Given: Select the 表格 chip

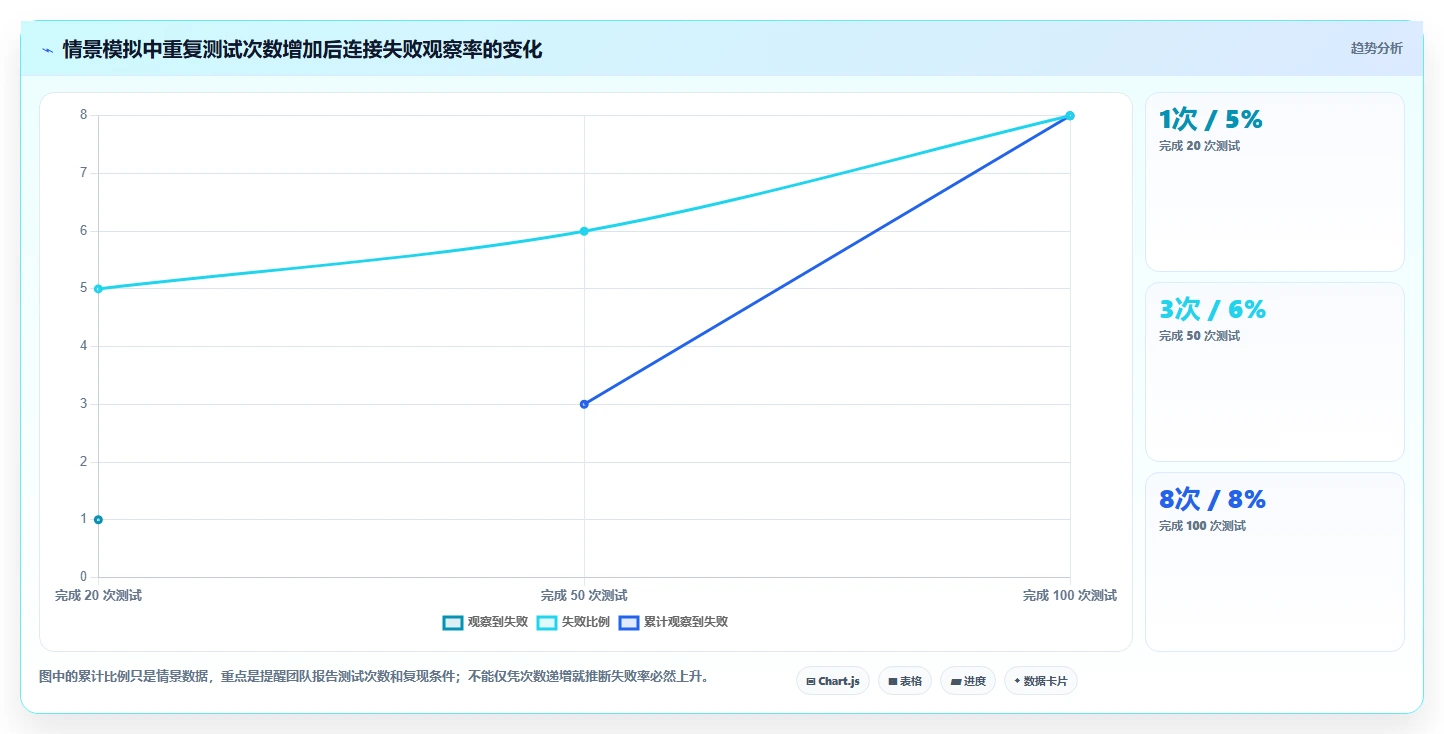Looking at the screenshot, I should coord(905,681).
